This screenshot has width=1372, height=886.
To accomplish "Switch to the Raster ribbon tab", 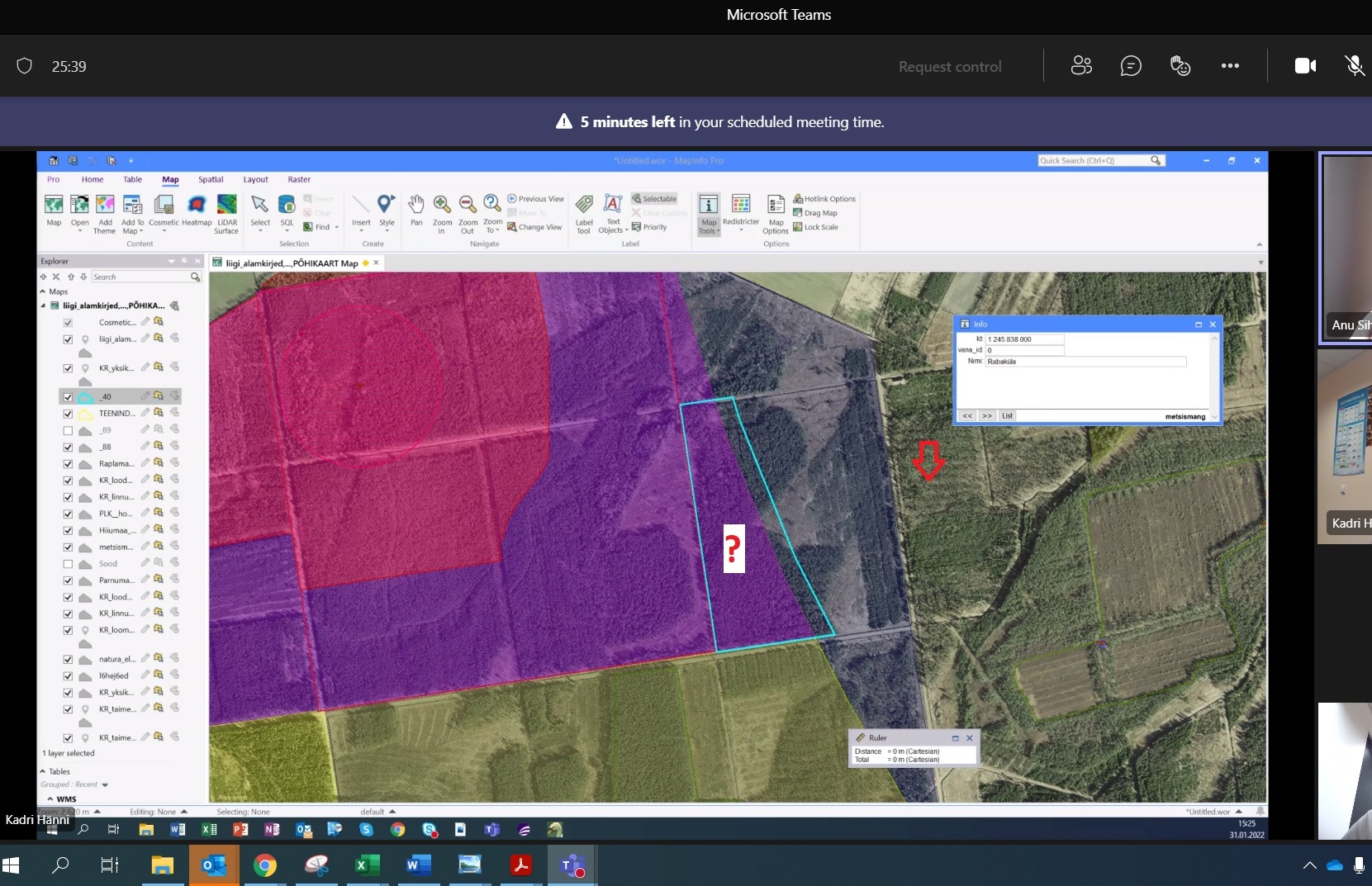I will tap(299, 179).
